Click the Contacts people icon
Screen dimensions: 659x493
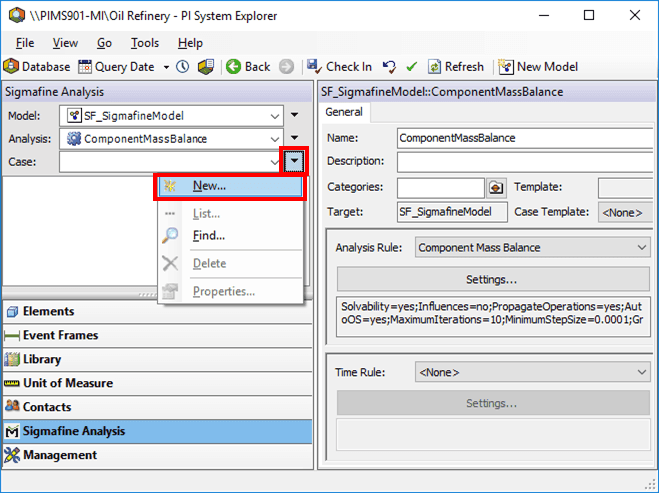point(12,406)
